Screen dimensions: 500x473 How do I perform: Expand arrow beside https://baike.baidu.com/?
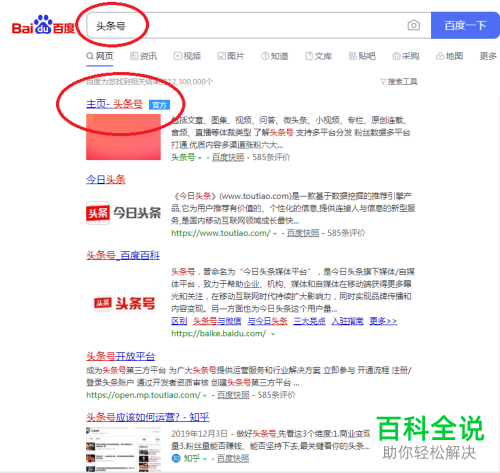[273, 334]
